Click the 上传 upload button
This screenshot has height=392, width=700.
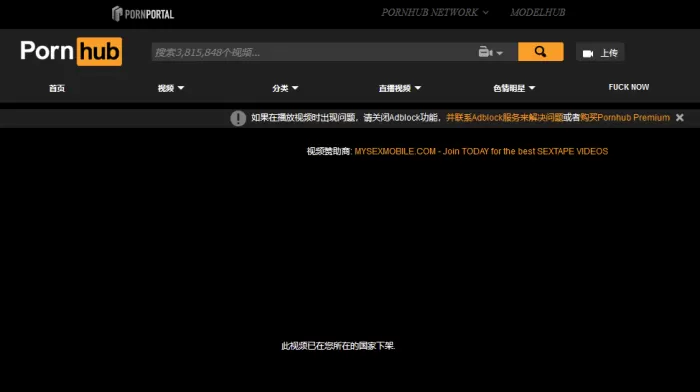click(x=600, y=53)
